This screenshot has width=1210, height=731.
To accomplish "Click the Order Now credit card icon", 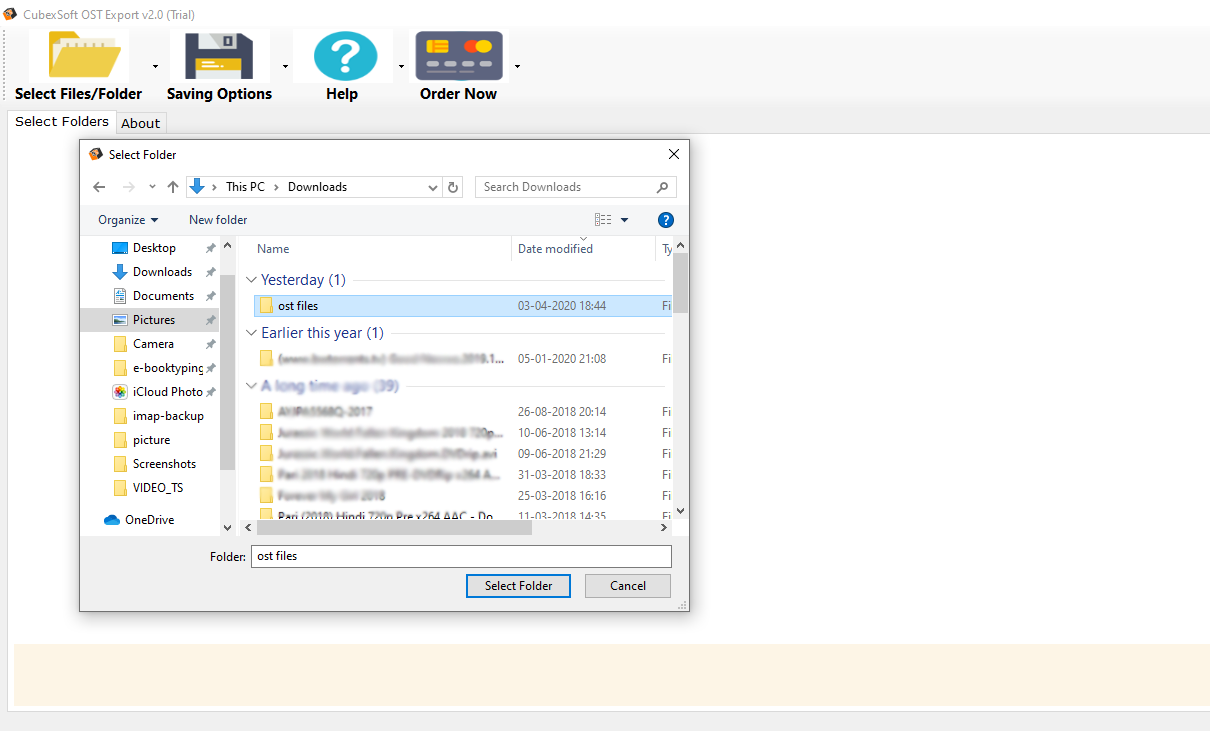I will pyautogui.click(x=459, y=57).
